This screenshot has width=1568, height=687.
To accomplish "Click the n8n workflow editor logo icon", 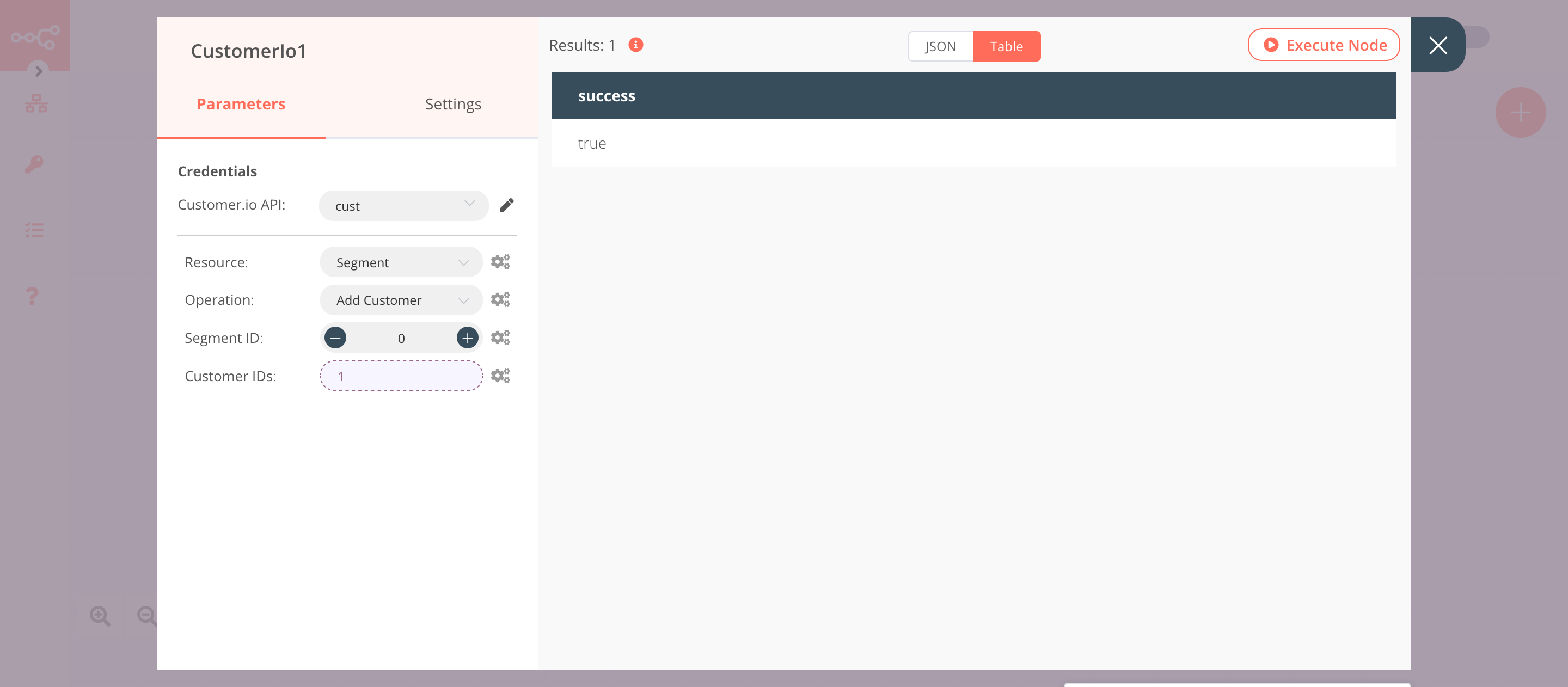I will tap(35, 35).
